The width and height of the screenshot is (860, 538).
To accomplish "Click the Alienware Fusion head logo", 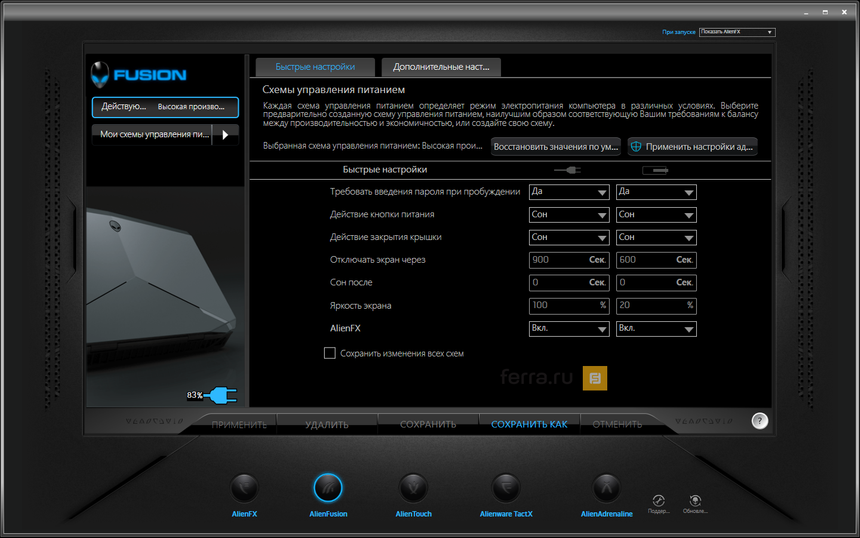I will point(100,75).
